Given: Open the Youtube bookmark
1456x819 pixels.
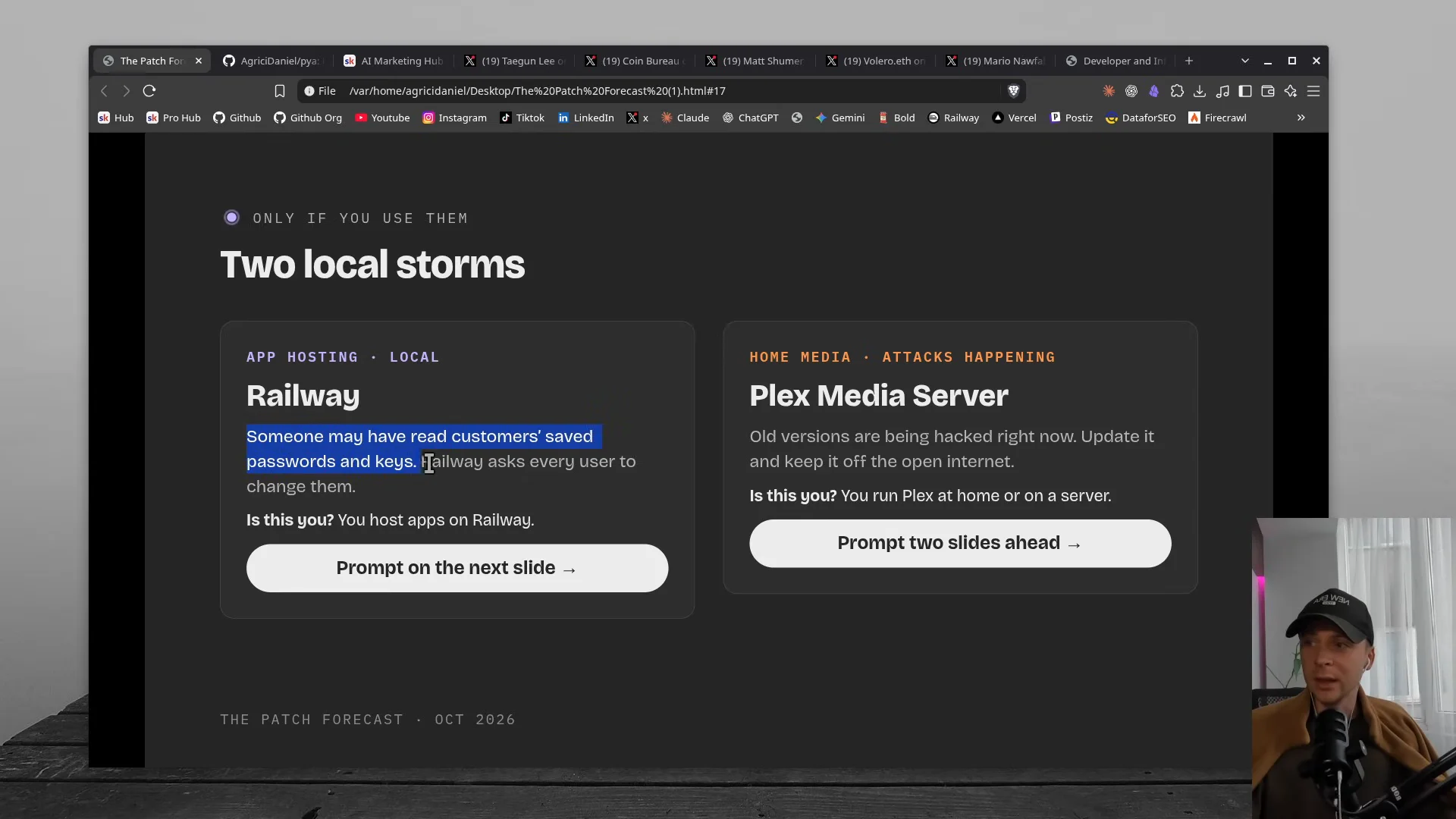Looking at the screenshot, I should click(x=382, y=118).
